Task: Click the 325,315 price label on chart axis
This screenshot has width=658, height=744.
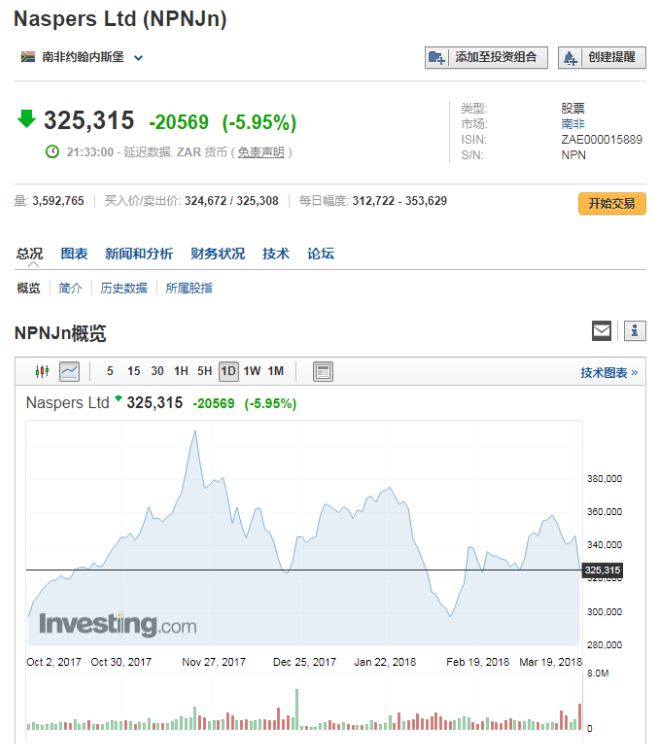Action: pos(602,570)
